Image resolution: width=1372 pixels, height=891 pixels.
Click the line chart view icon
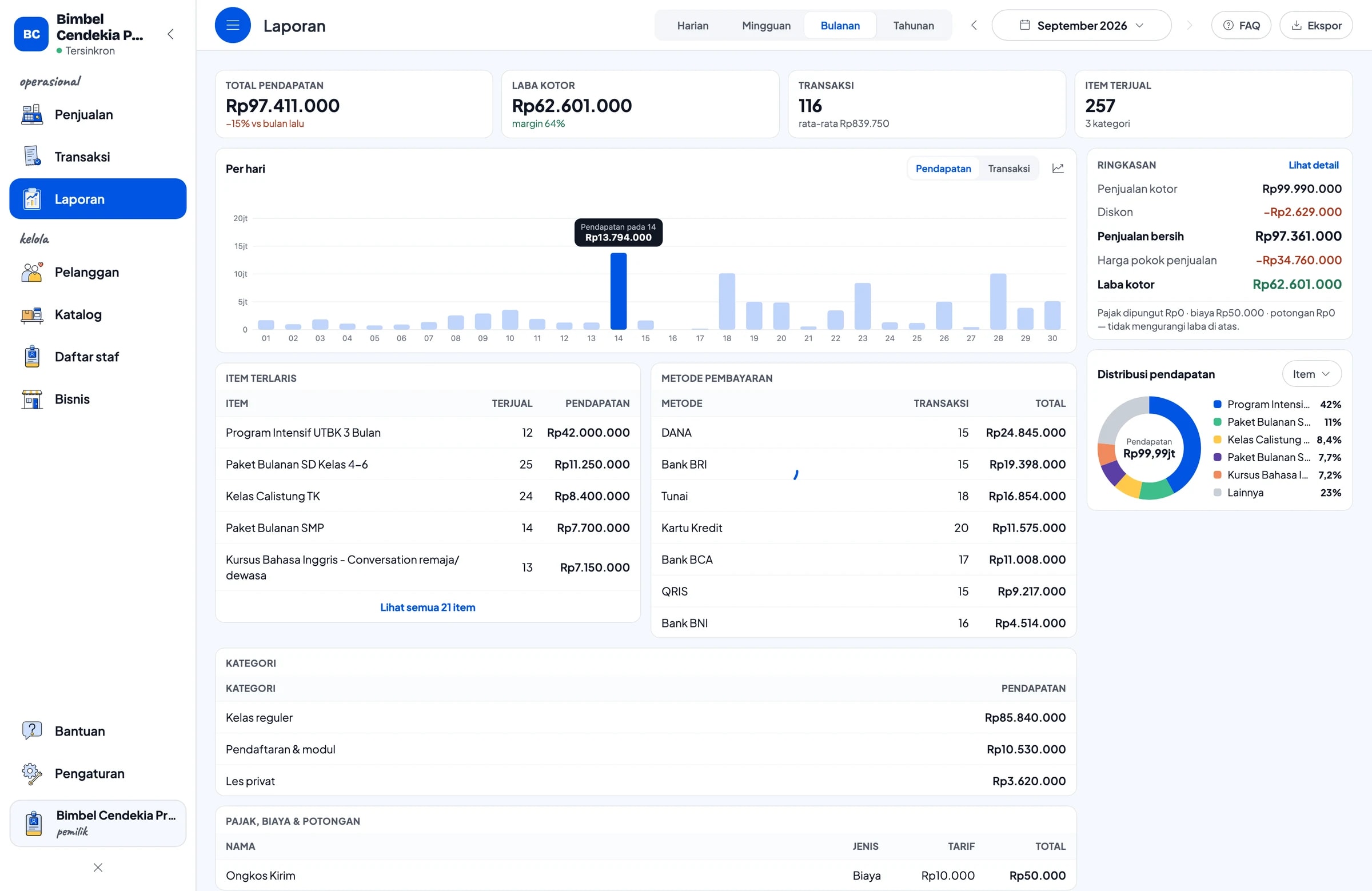tap(1058, 168)
